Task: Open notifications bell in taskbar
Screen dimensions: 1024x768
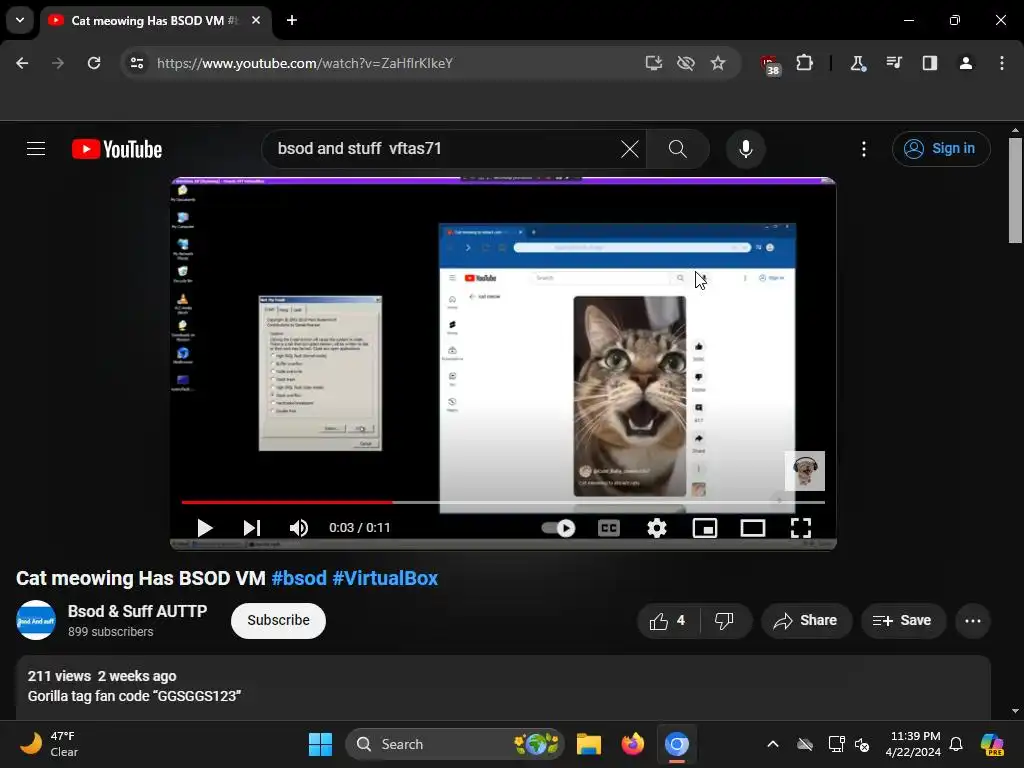Action: [956, 744]
